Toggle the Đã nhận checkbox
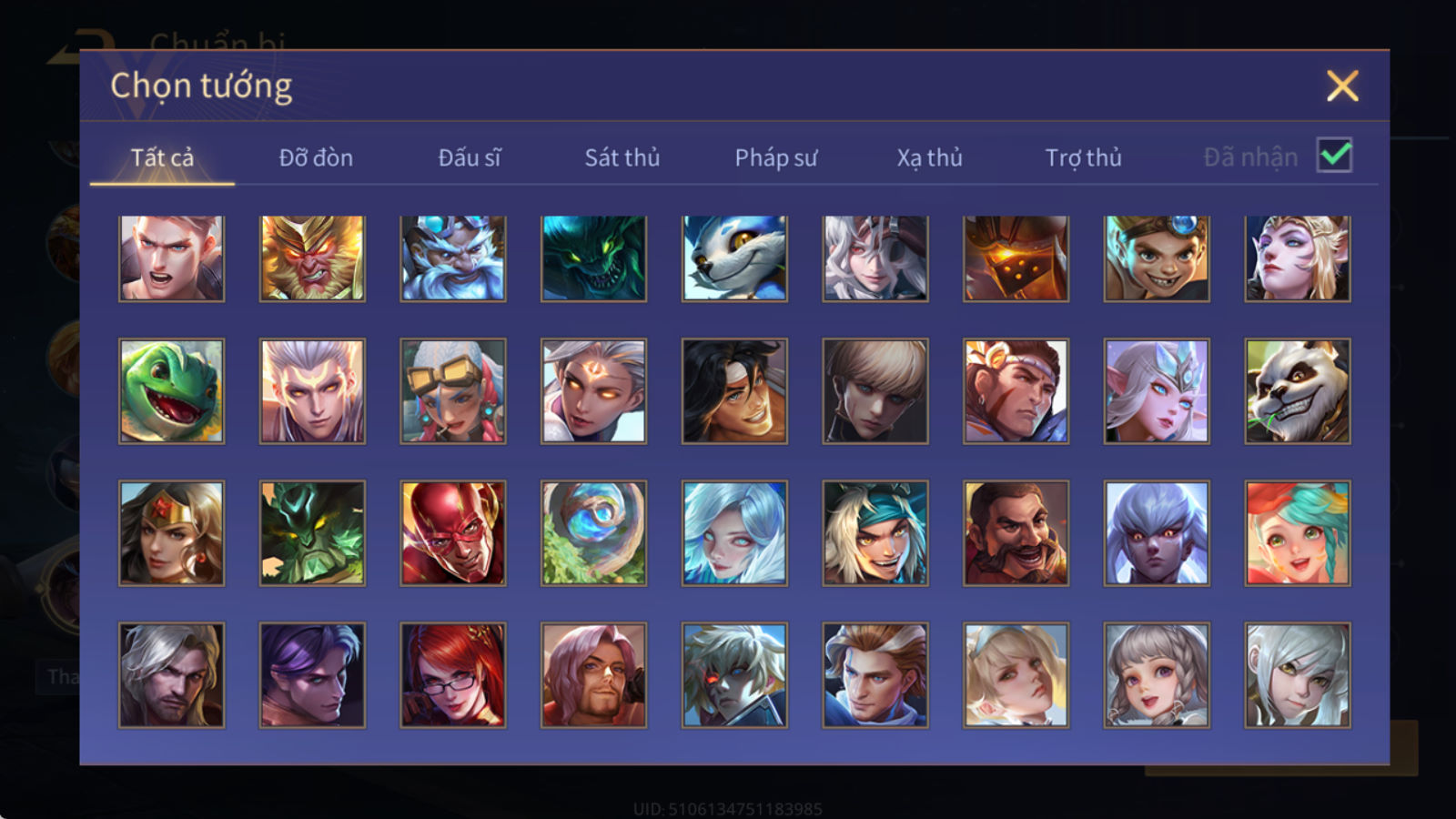This screenshot has height=819, width=1456. coord(1335,156)
